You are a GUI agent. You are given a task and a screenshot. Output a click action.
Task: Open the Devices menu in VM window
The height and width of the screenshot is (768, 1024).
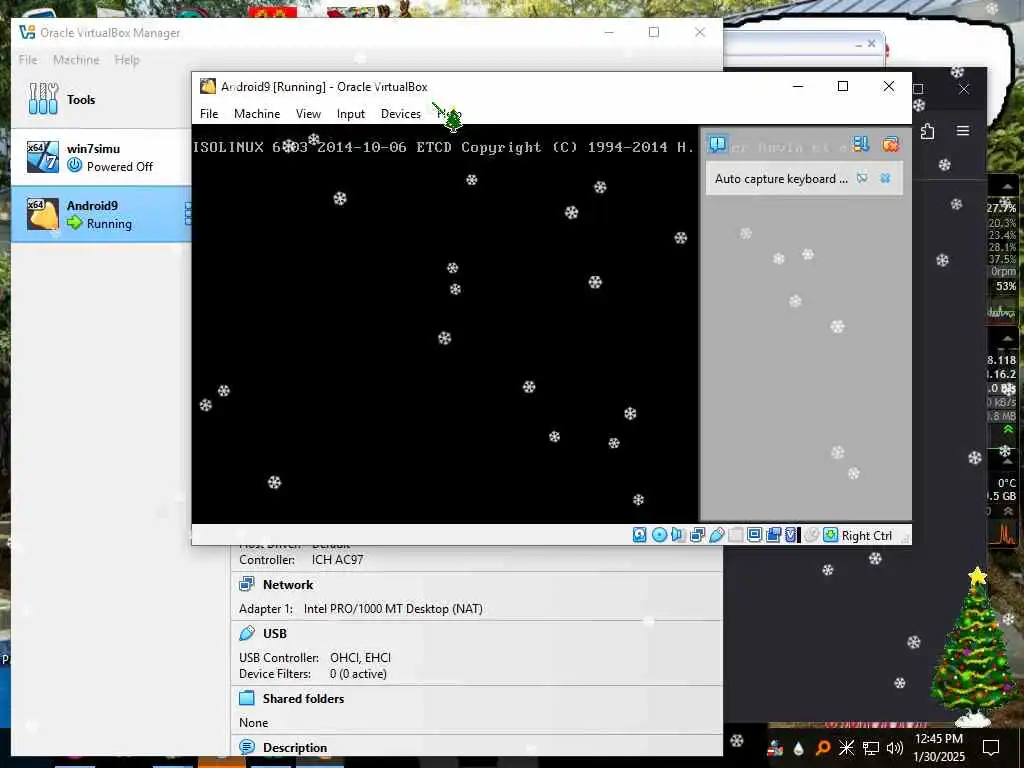coord(400,114)
